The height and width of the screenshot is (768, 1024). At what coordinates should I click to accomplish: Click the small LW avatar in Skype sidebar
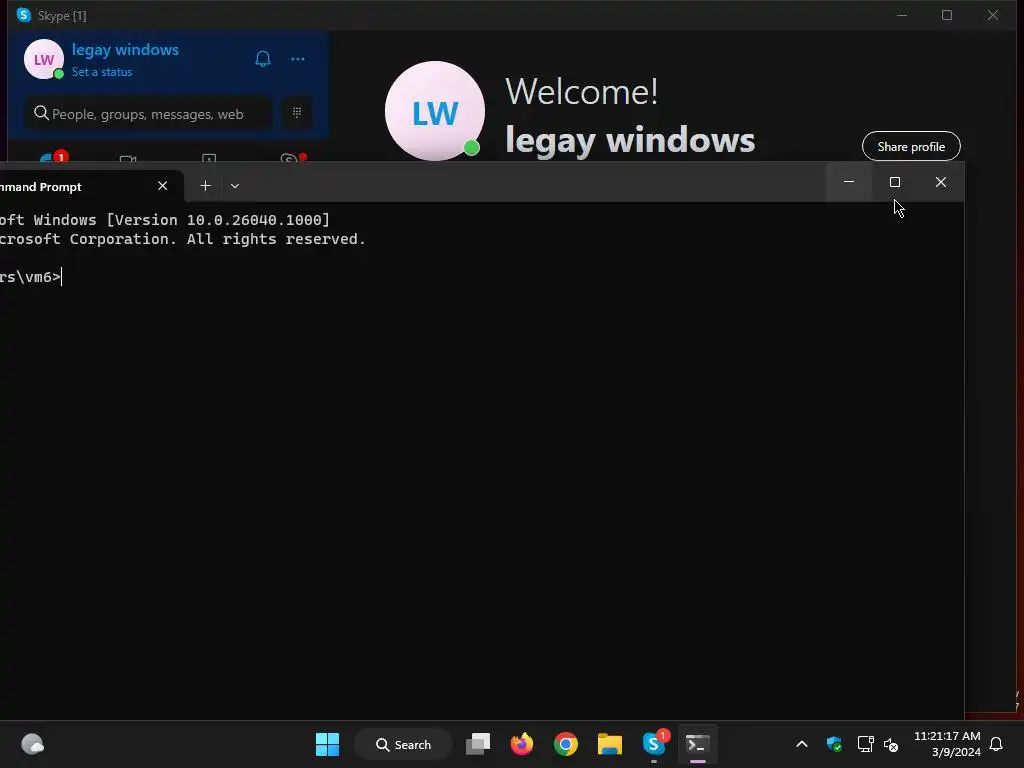point(44,59)
